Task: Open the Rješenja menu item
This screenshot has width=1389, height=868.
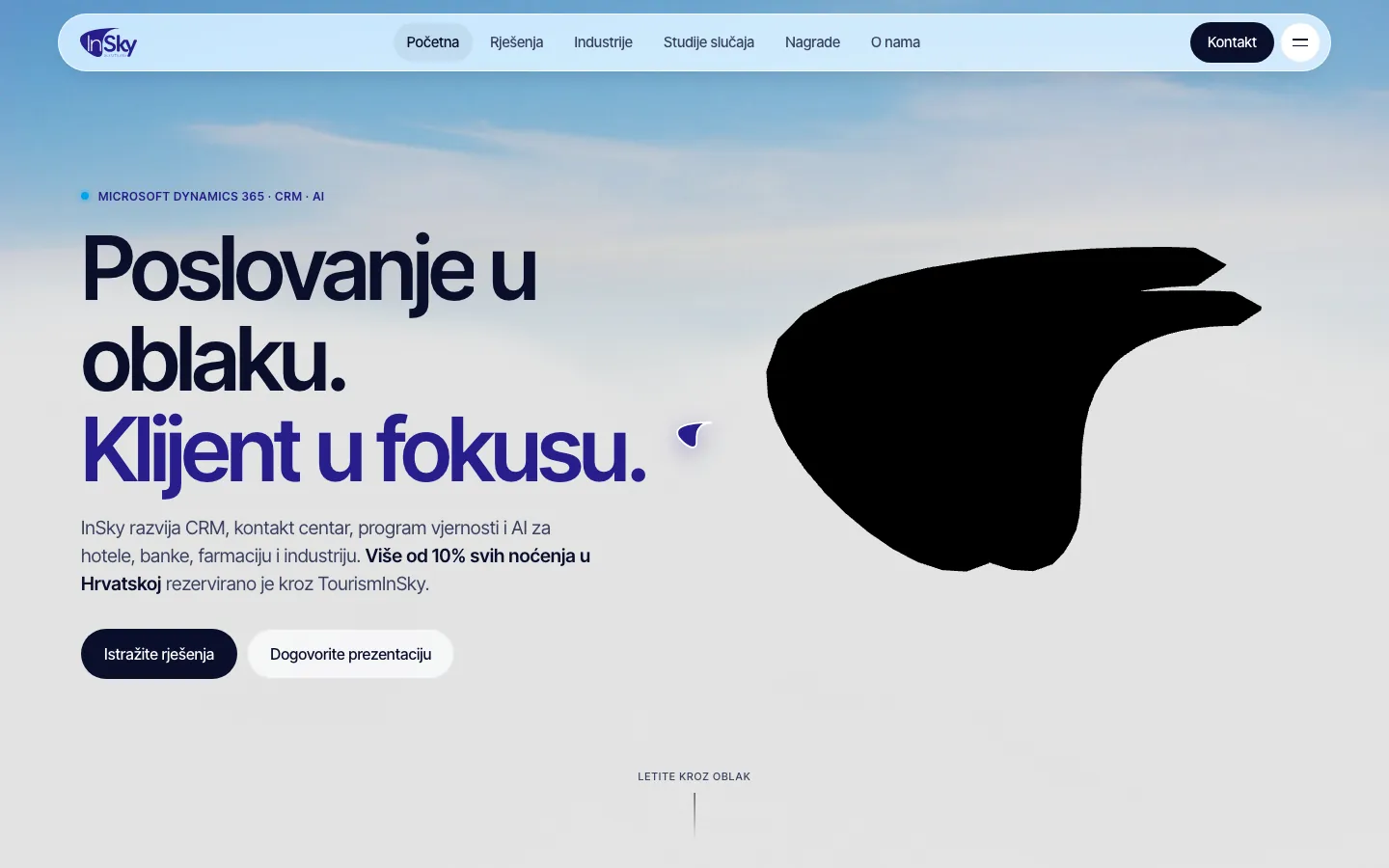Action: (x=517, y=42)
